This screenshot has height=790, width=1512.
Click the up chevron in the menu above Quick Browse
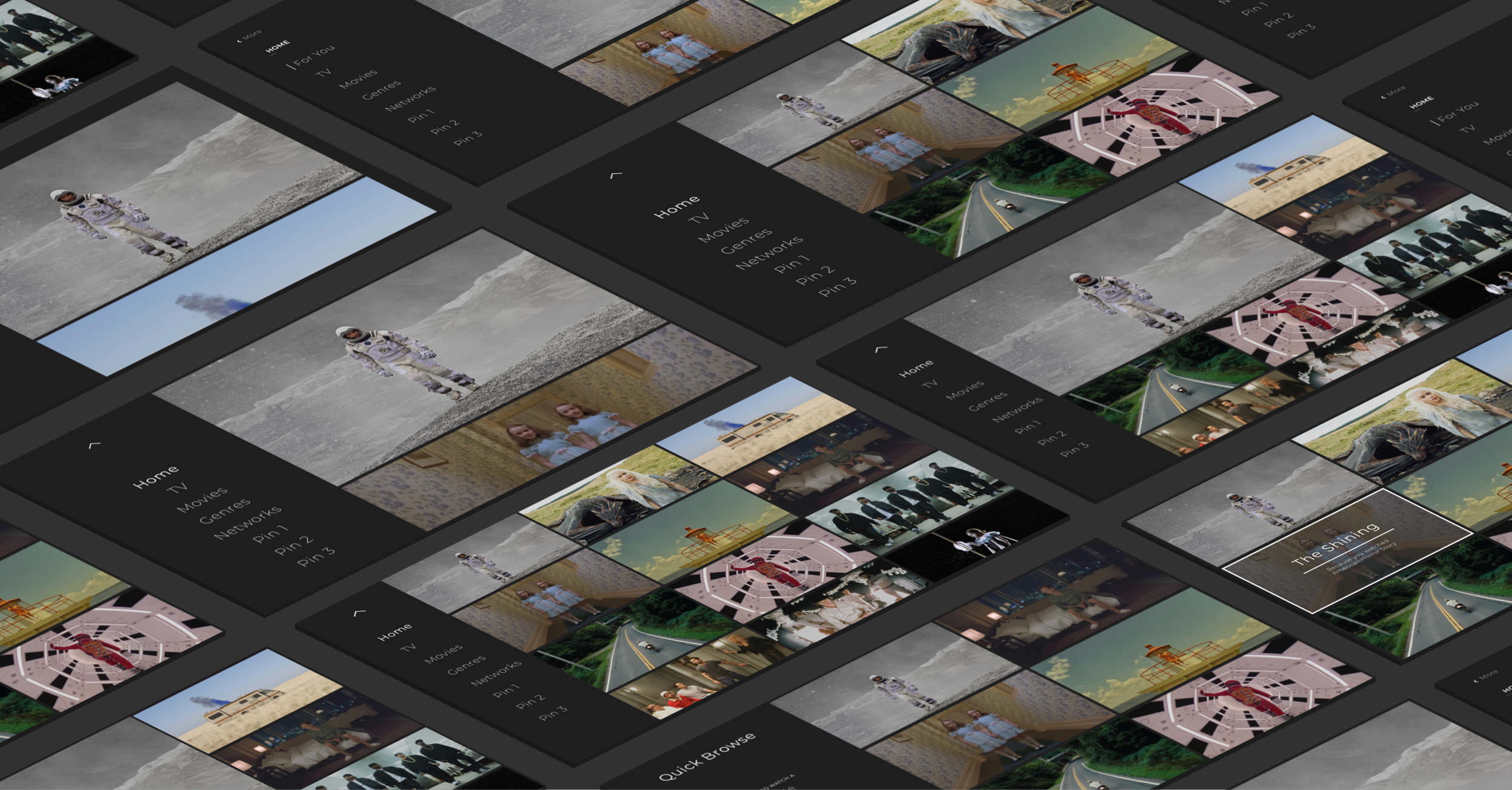(x=359, y=613)
